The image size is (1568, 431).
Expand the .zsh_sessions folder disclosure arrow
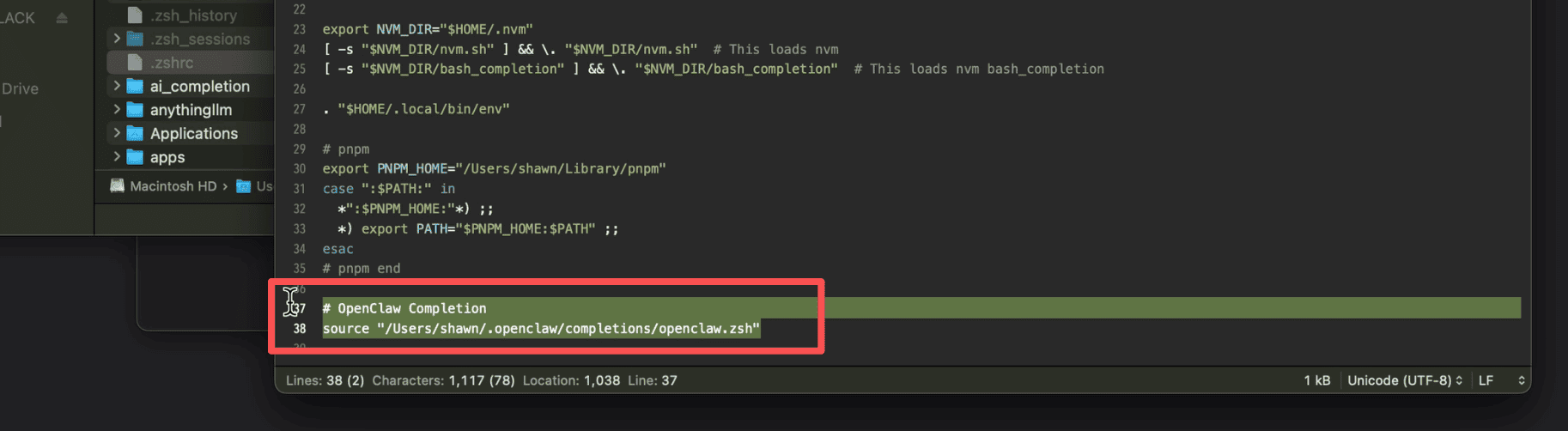tap(117, 39)
